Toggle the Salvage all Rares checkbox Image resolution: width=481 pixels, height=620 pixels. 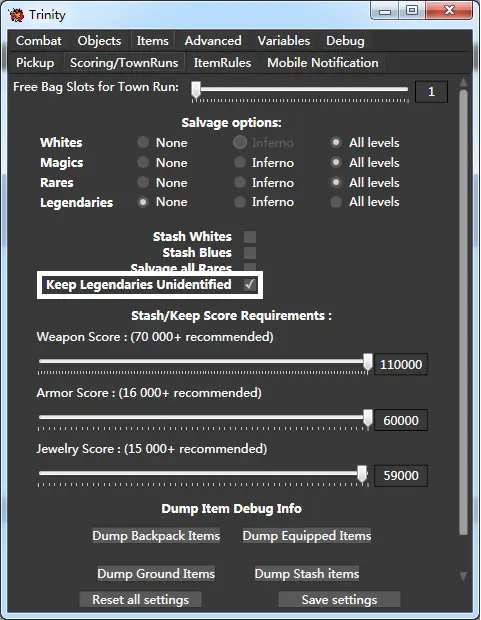[250, 267]
